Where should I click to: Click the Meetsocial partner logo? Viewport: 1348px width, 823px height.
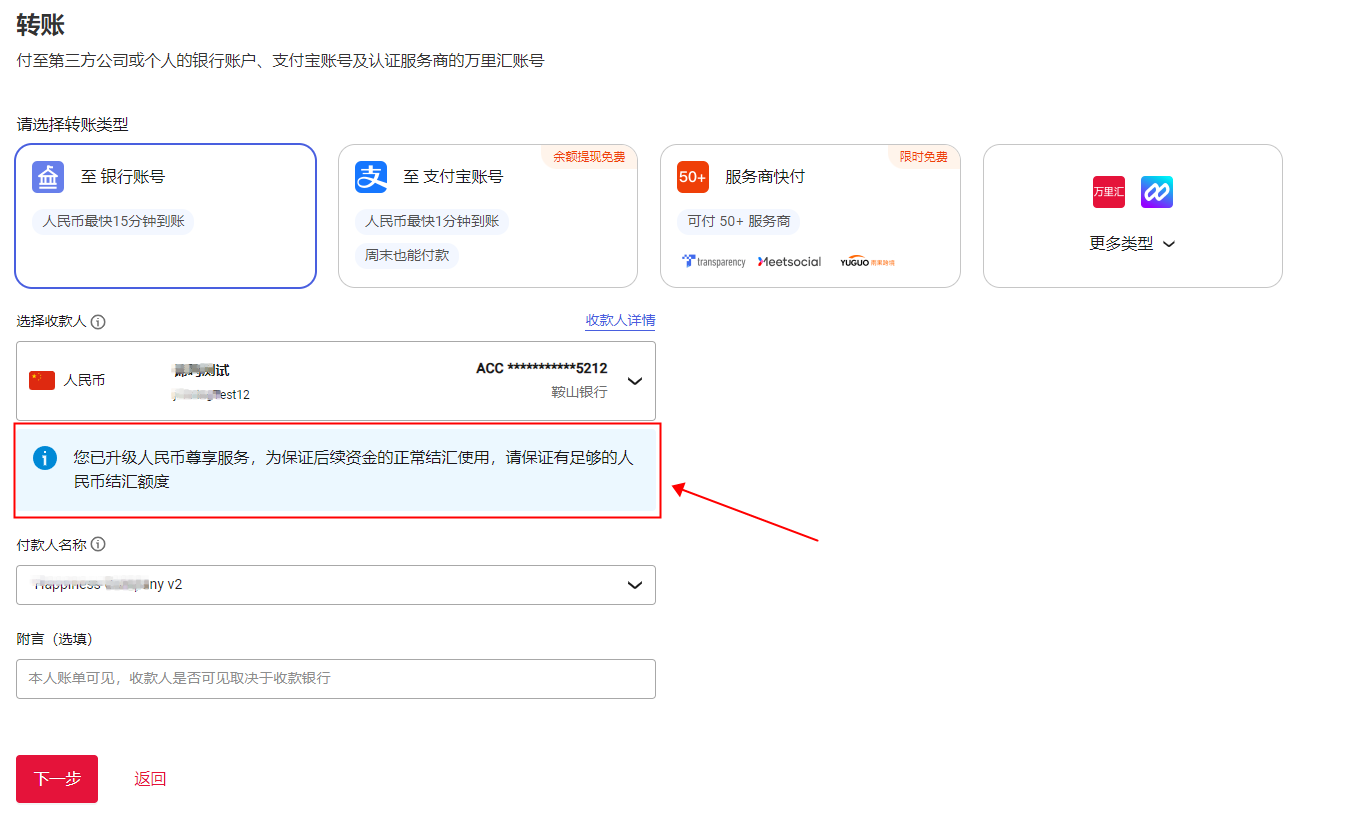pyautogui.click(x=790, y=261)
